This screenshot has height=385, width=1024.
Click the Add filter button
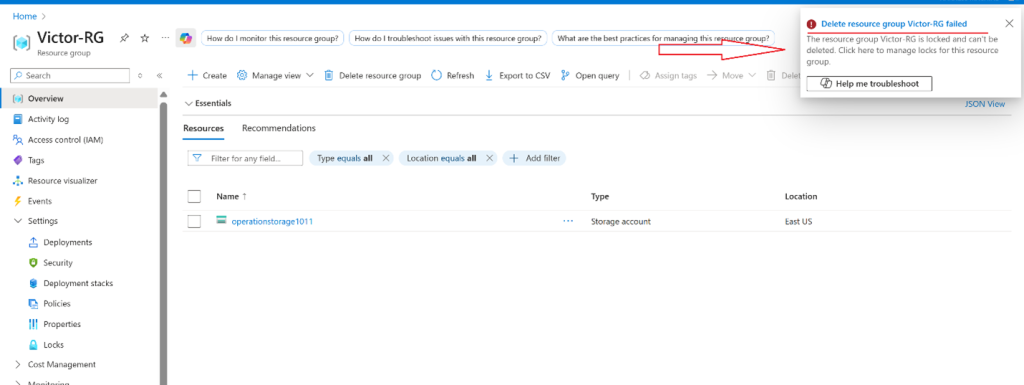click(535, 158)
